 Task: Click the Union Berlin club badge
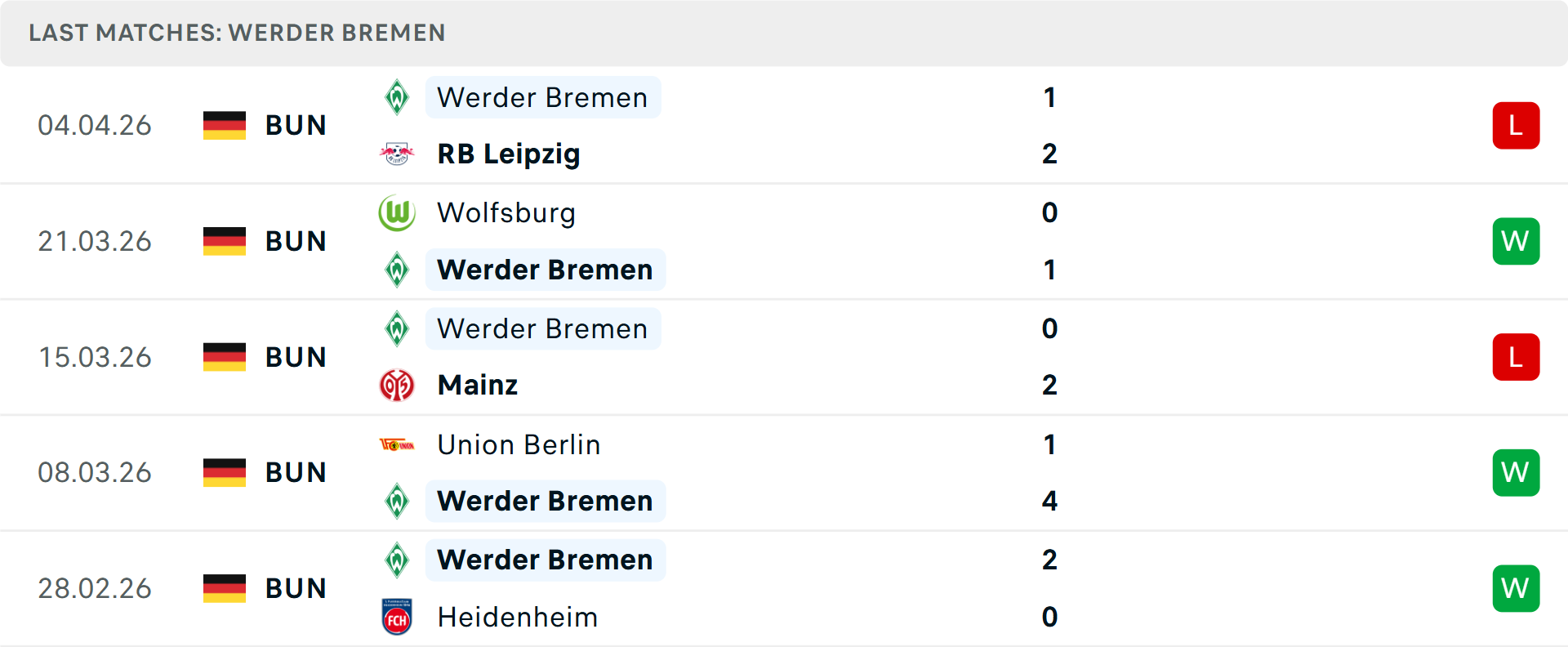[398, 444]
